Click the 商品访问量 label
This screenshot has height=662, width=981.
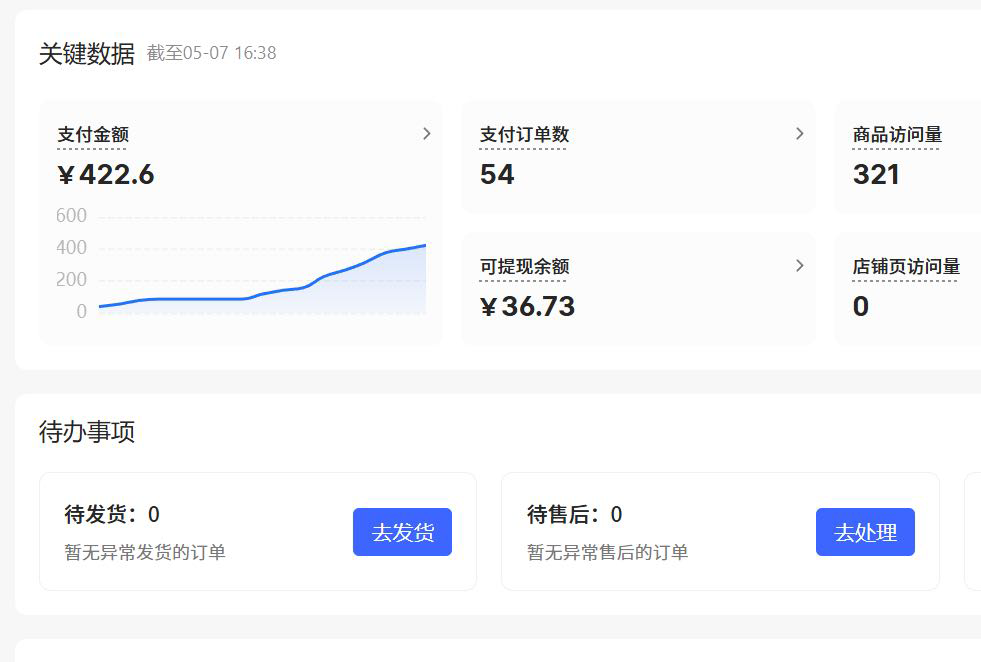(x=897, y=135)
